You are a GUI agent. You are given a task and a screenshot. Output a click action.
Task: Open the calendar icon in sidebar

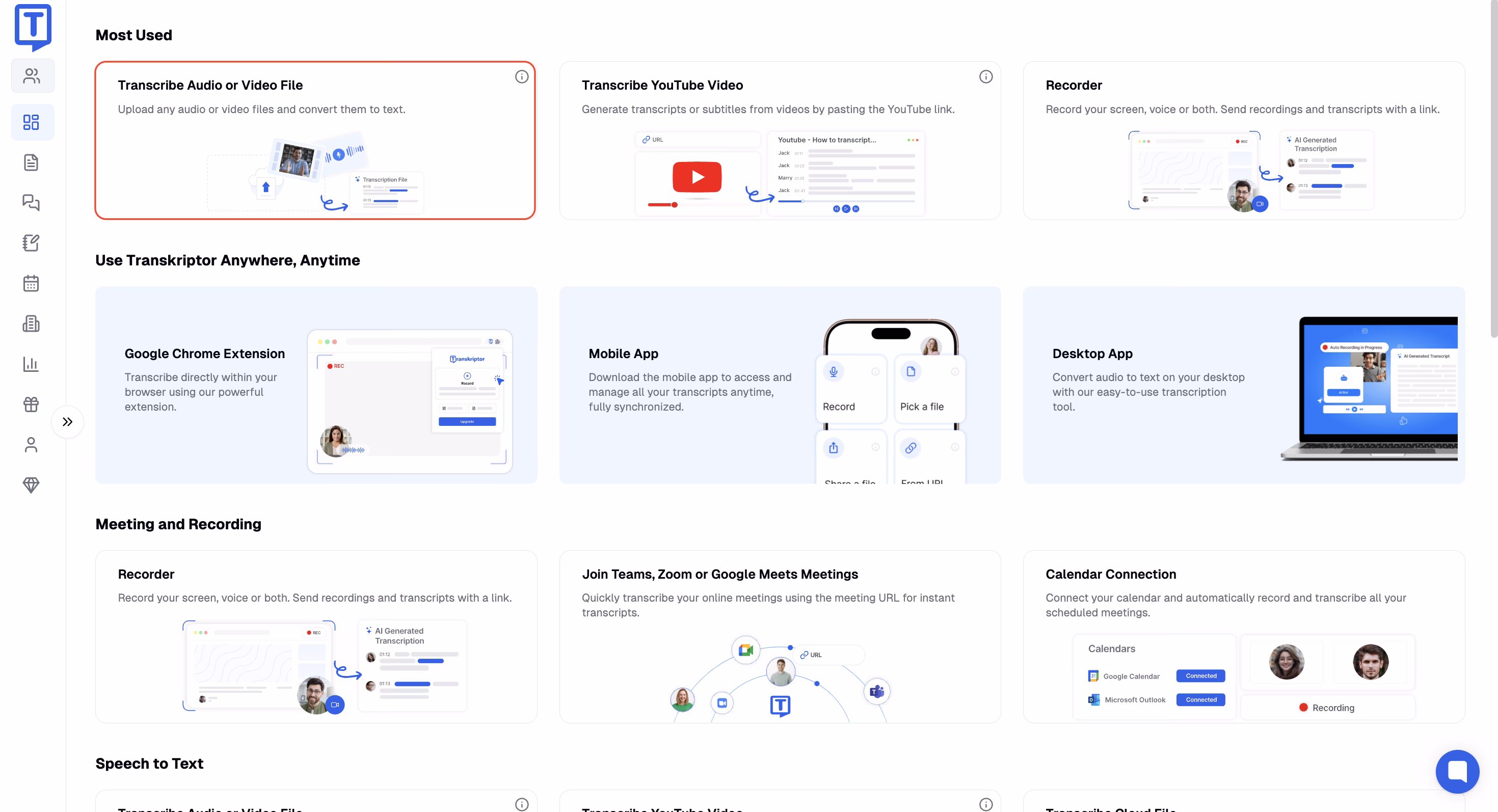tap(32, 284)
